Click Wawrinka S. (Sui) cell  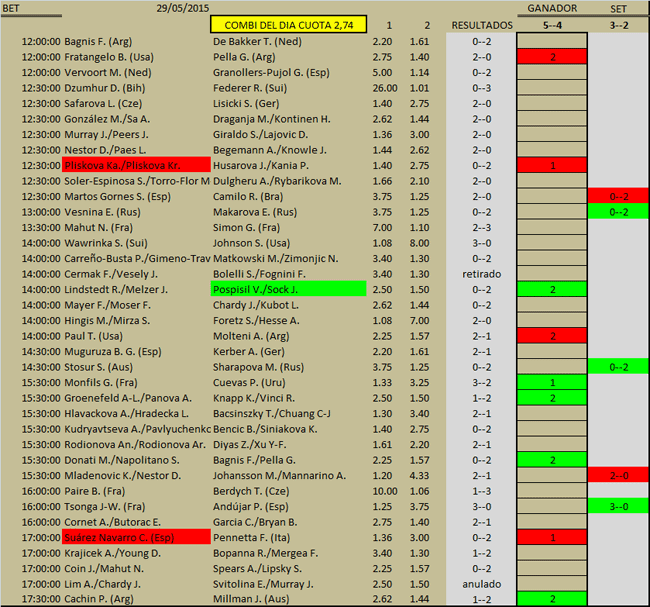coord(106,243)
